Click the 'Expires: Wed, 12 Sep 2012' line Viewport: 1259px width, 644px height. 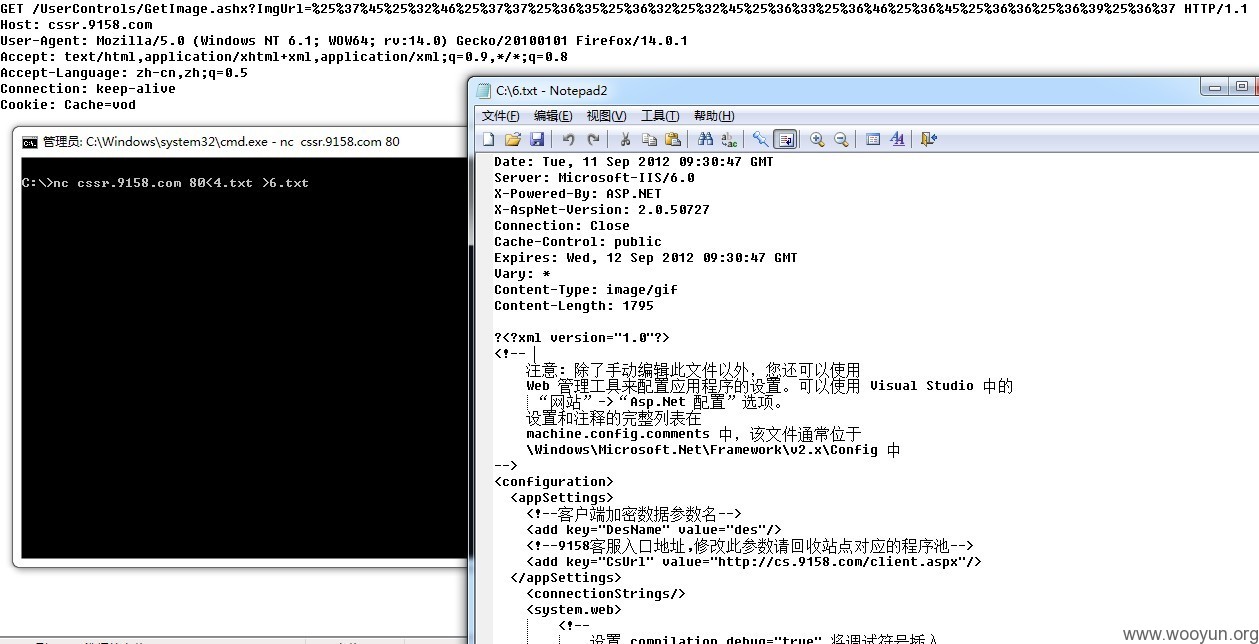tap(646, 258)
